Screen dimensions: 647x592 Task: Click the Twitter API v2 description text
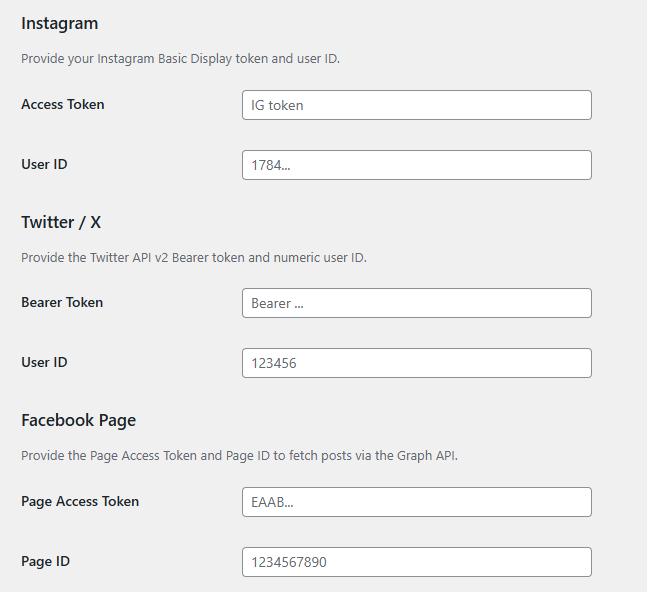[194, 257]
